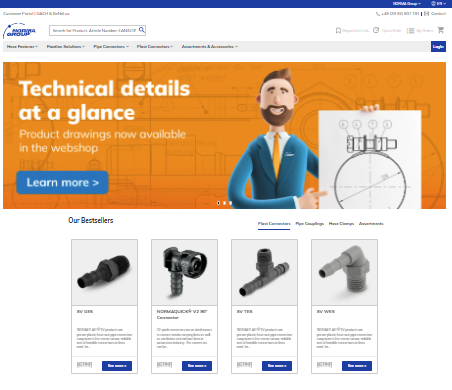Open My Orders list icon
The width and height of the screenshot is (452, 390).
(410, 30)
